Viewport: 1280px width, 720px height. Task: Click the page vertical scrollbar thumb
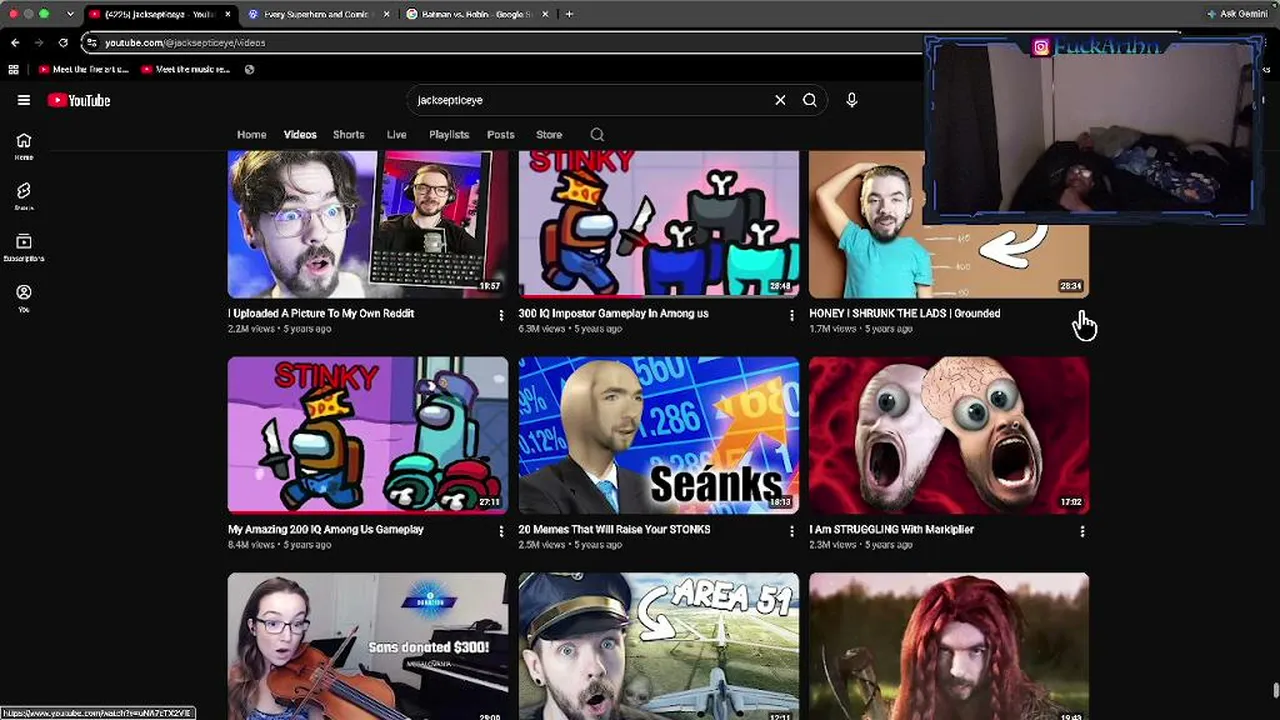click(1275, 692)
